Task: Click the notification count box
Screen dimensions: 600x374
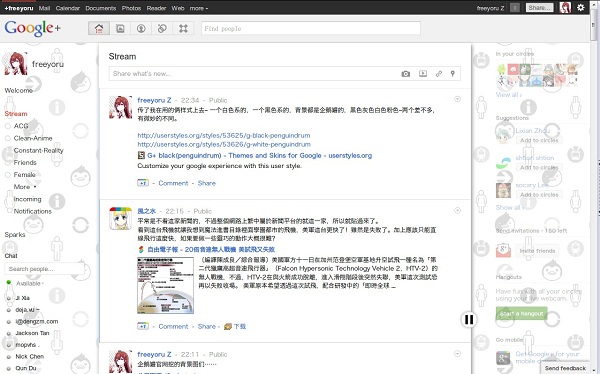Action: (515, 8)
